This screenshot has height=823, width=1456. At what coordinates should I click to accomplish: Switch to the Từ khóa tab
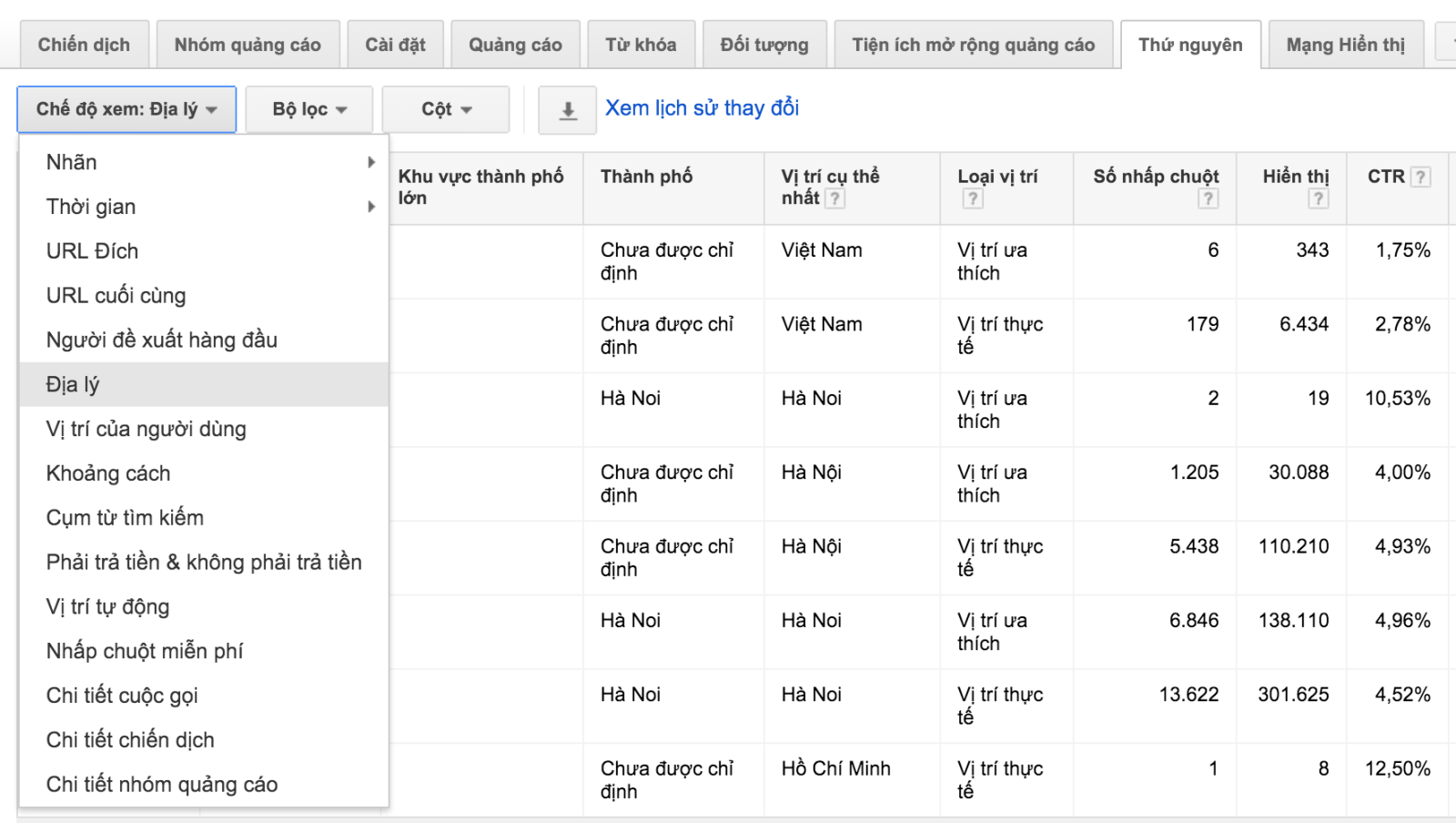point(641,45)
